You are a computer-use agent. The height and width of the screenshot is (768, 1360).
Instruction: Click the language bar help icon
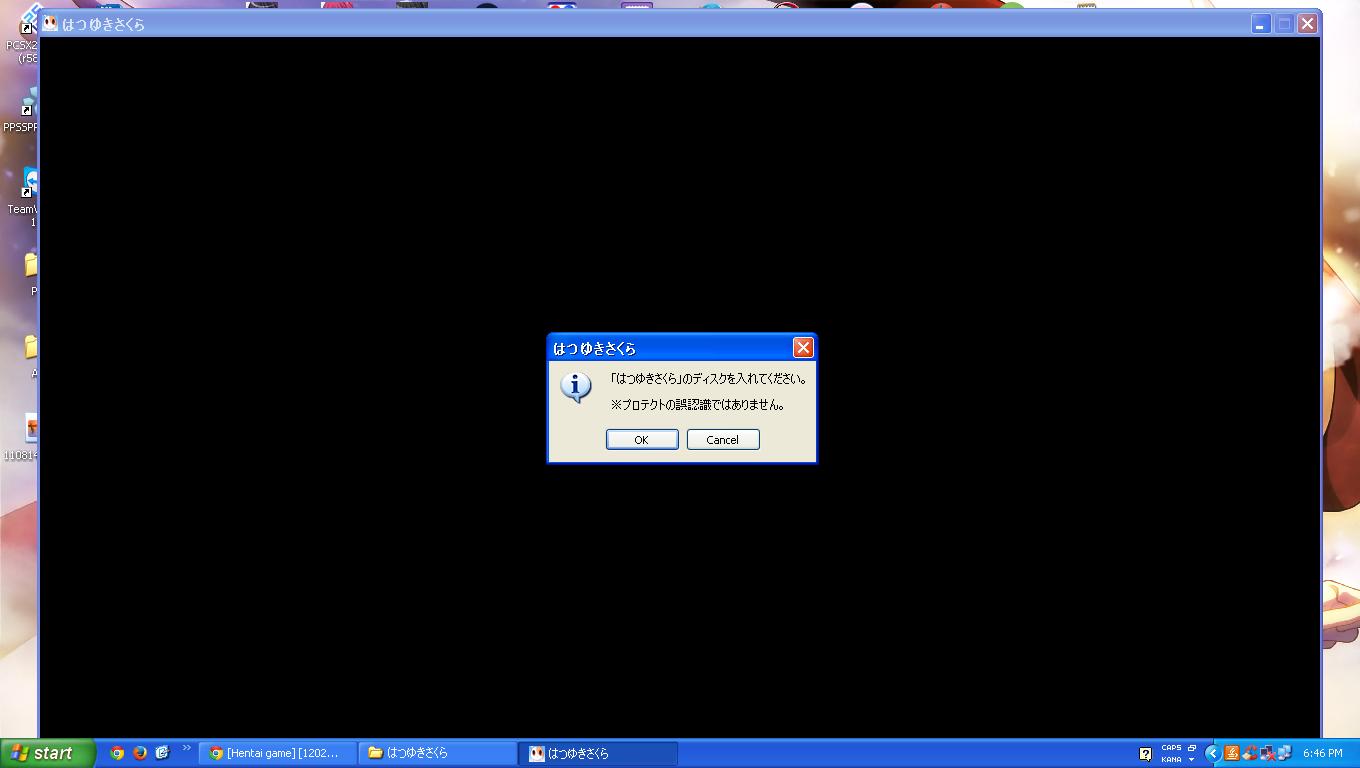[x=1145, y=754]
